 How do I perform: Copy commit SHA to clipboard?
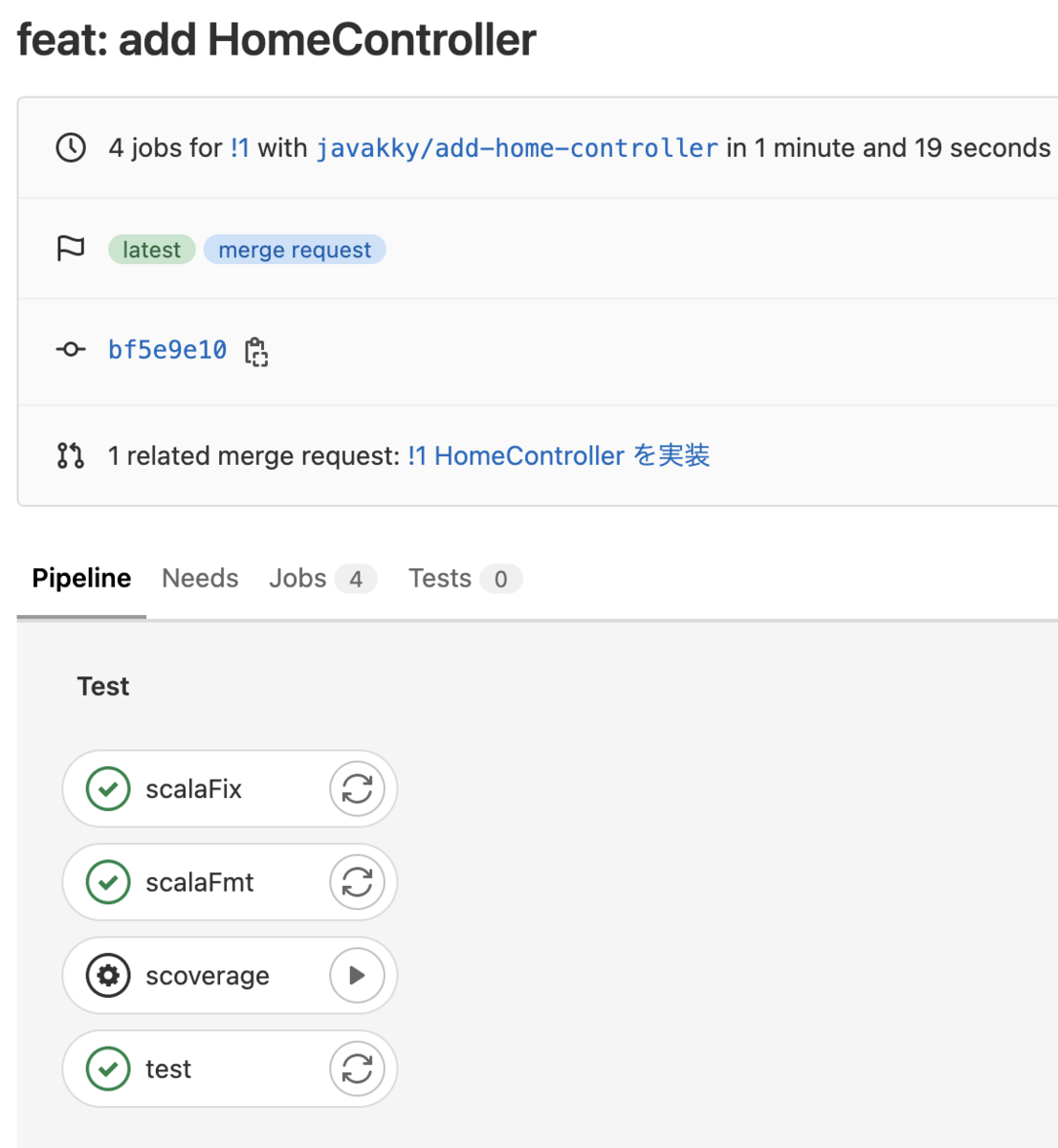pos(255,351)
